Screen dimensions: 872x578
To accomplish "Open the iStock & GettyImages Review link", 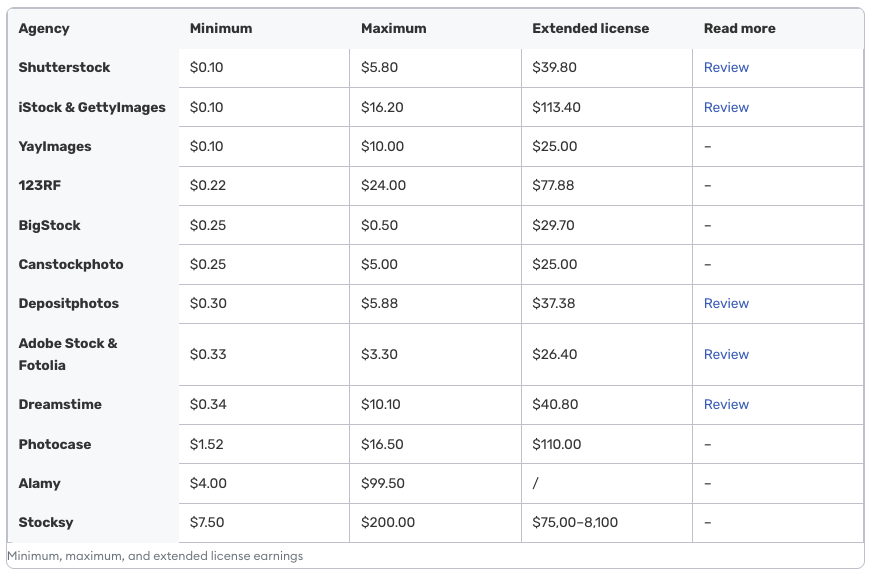I will [x=726, y=107].
